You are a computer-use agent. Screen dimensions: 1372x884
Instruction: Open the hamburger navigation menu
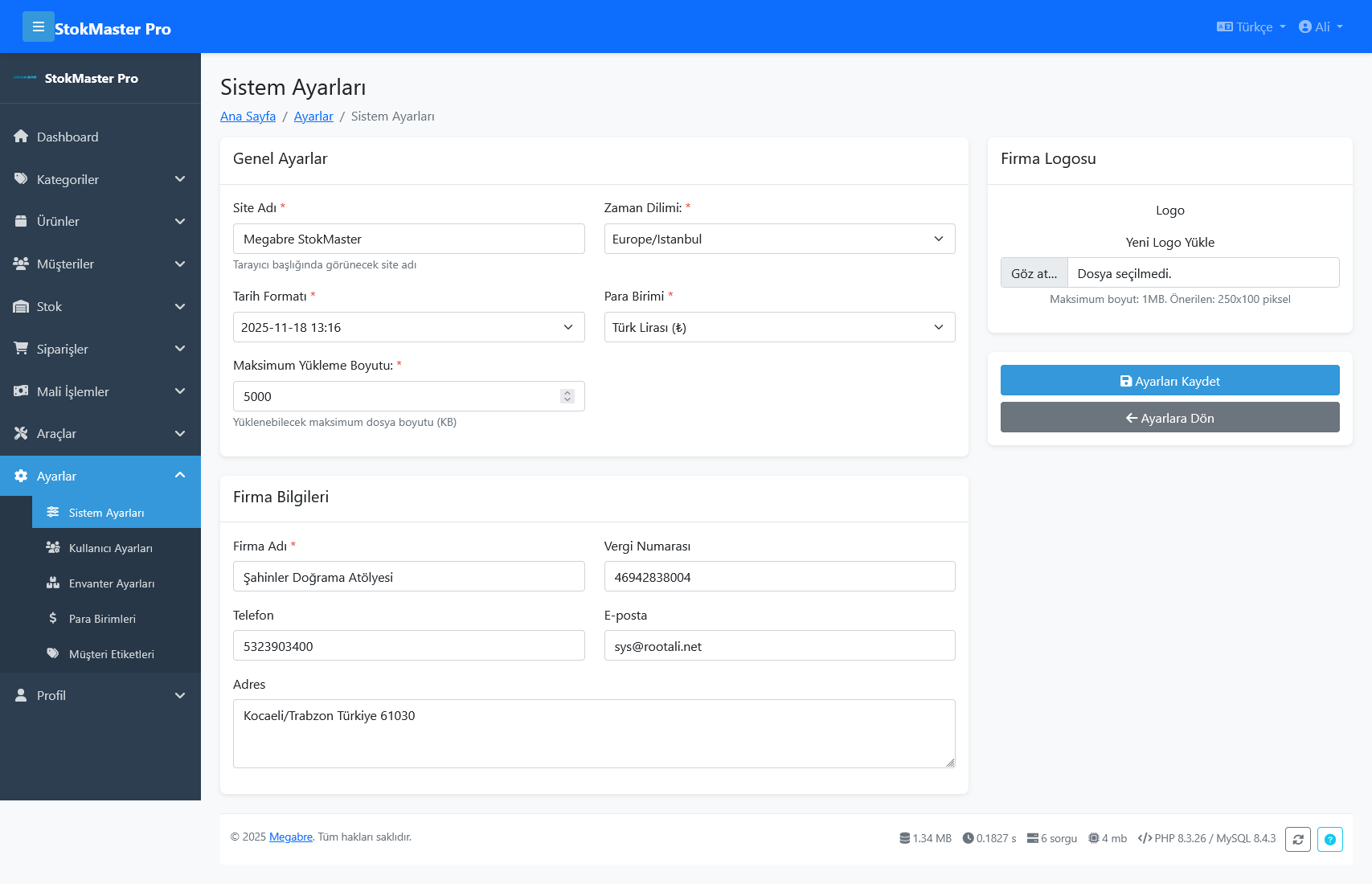pyautogui.click(x=39, y=27)
